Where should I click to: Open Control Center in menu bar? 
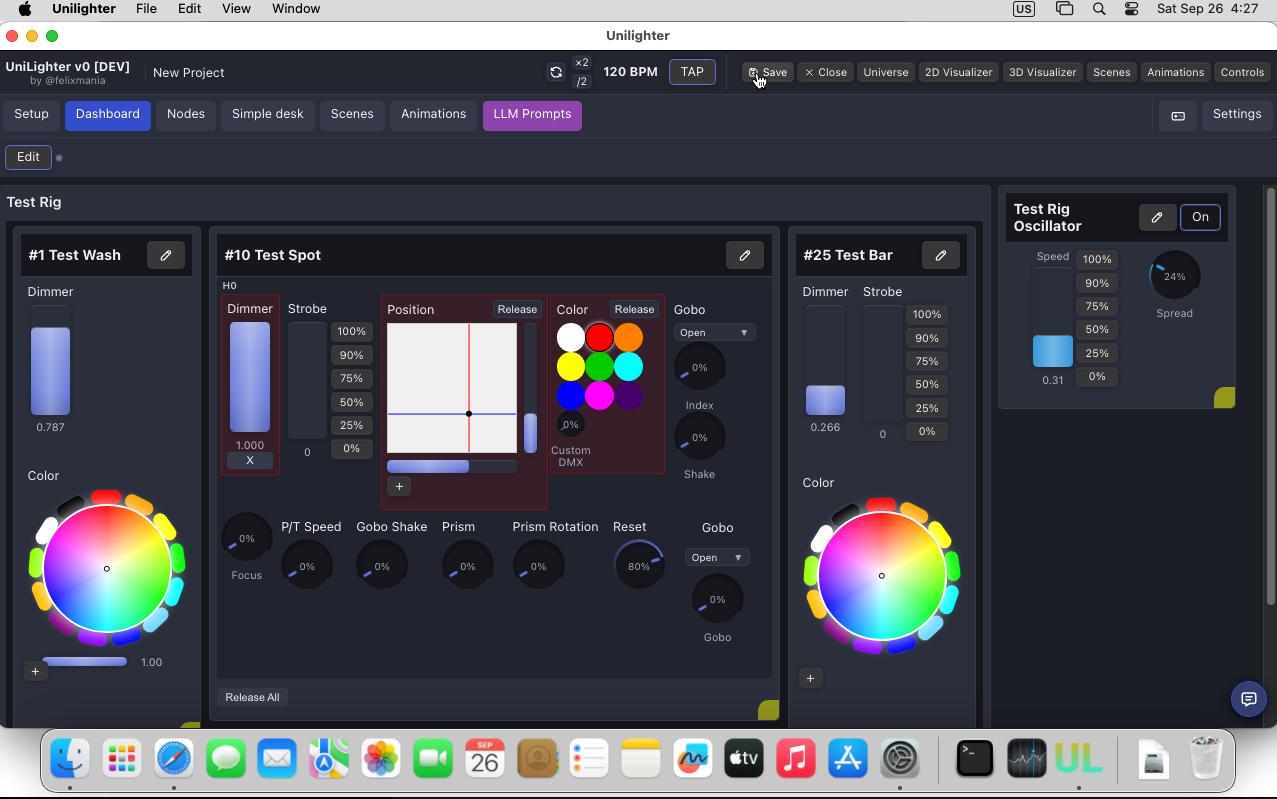1132,9
